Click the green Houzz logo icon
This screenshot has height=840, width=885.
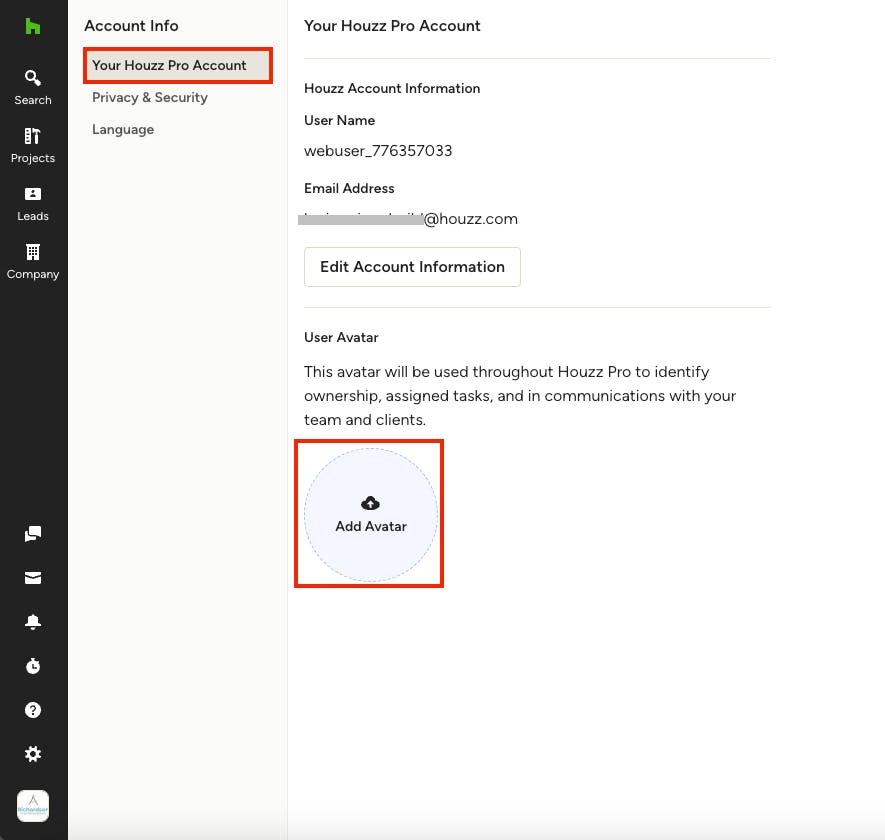pos(33,26)
